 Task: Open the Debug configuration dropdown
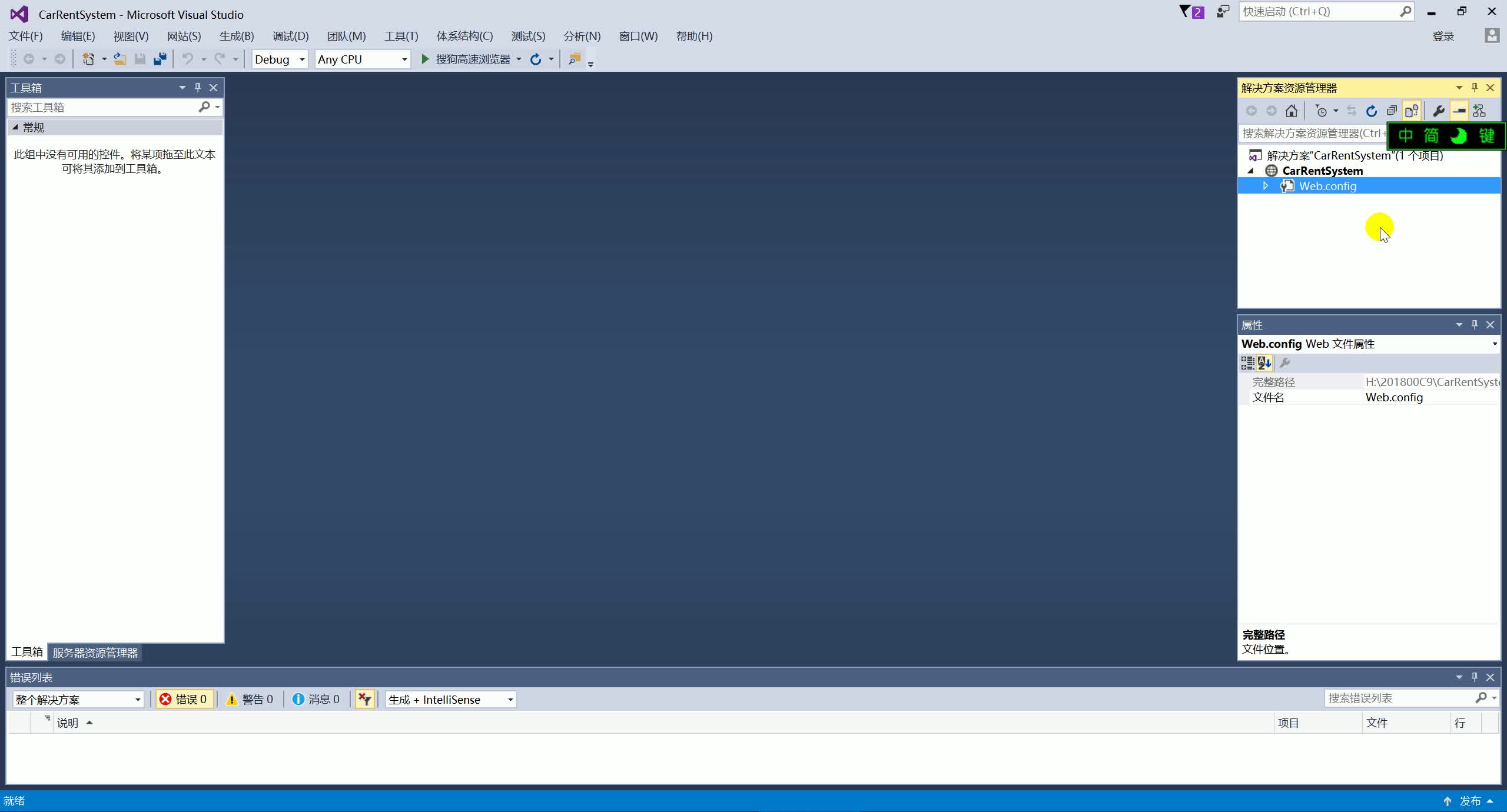click(x=280, y=59)
